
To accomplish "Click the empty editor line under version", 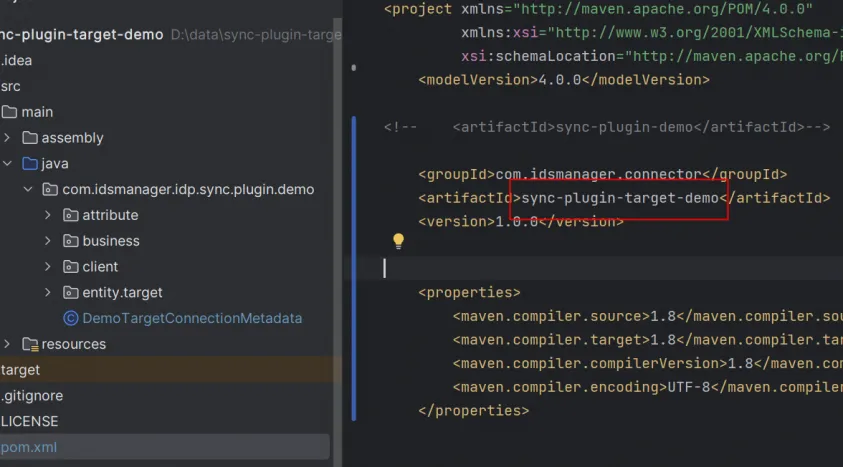I will pos(600,268).
